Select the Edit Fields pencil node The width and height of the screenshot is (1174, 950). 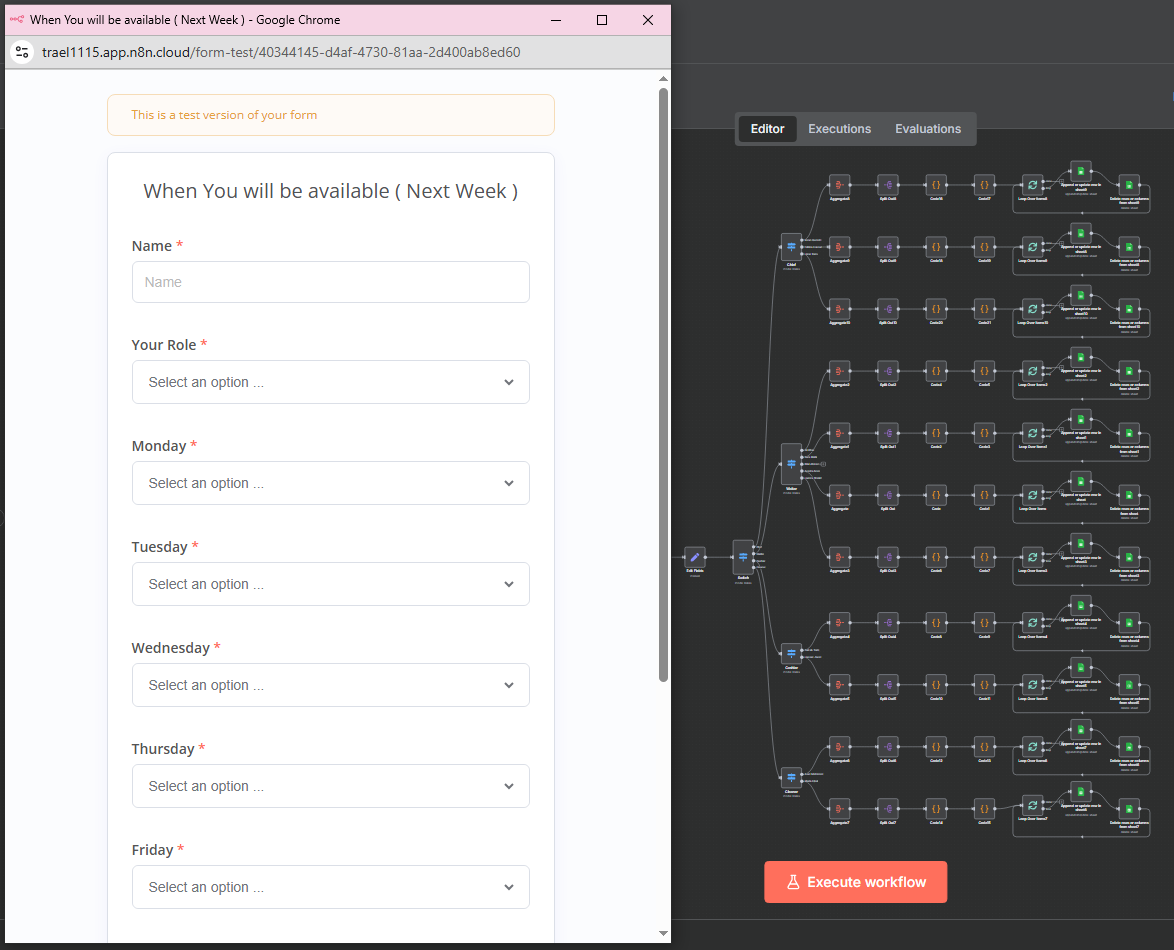(694, 557)
